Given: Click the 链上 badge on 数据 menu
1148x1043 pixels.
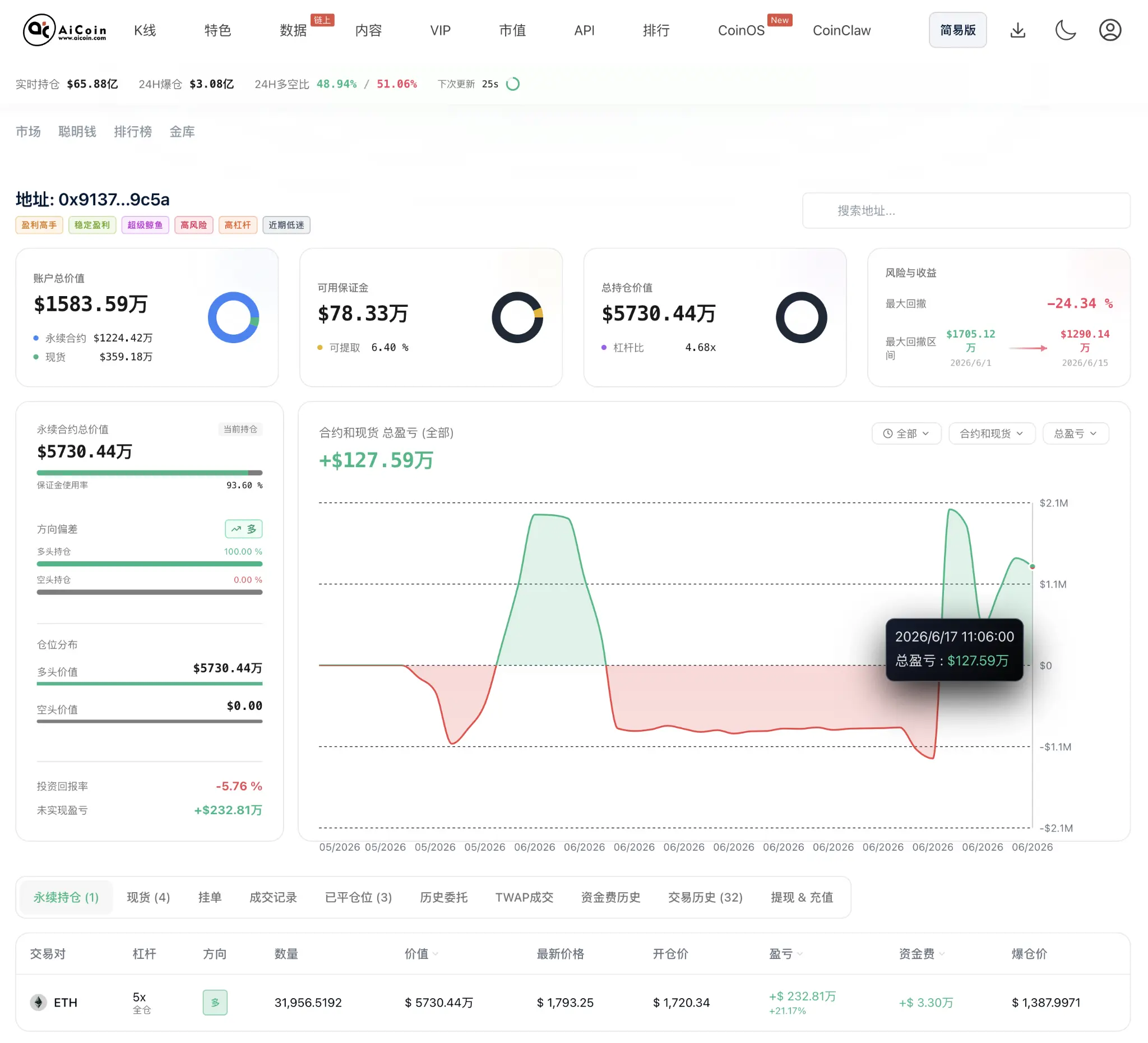Looking at the screenshot, I should [x=322, y=20].
